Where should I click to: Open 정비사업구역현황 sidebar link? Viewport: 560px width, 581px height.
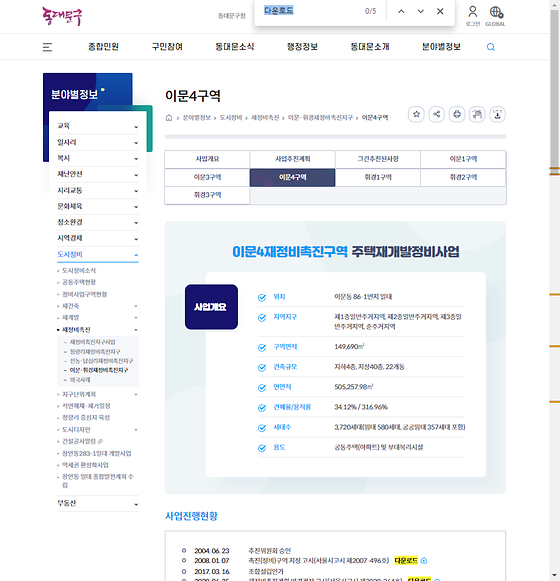(85, 294)
